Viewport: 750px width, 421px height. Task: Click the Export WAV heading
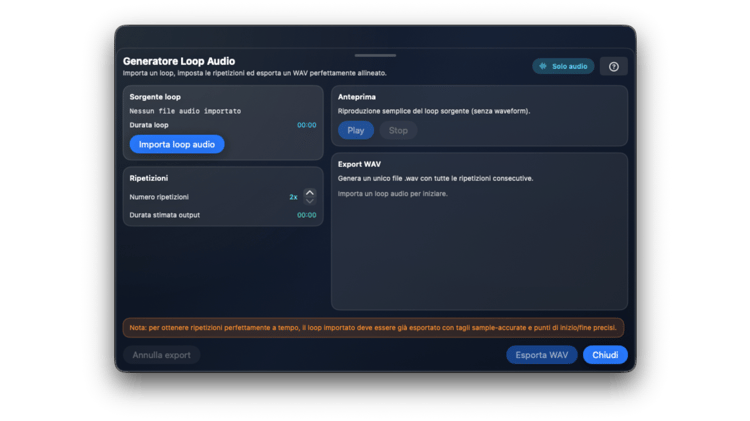(359, 164)
